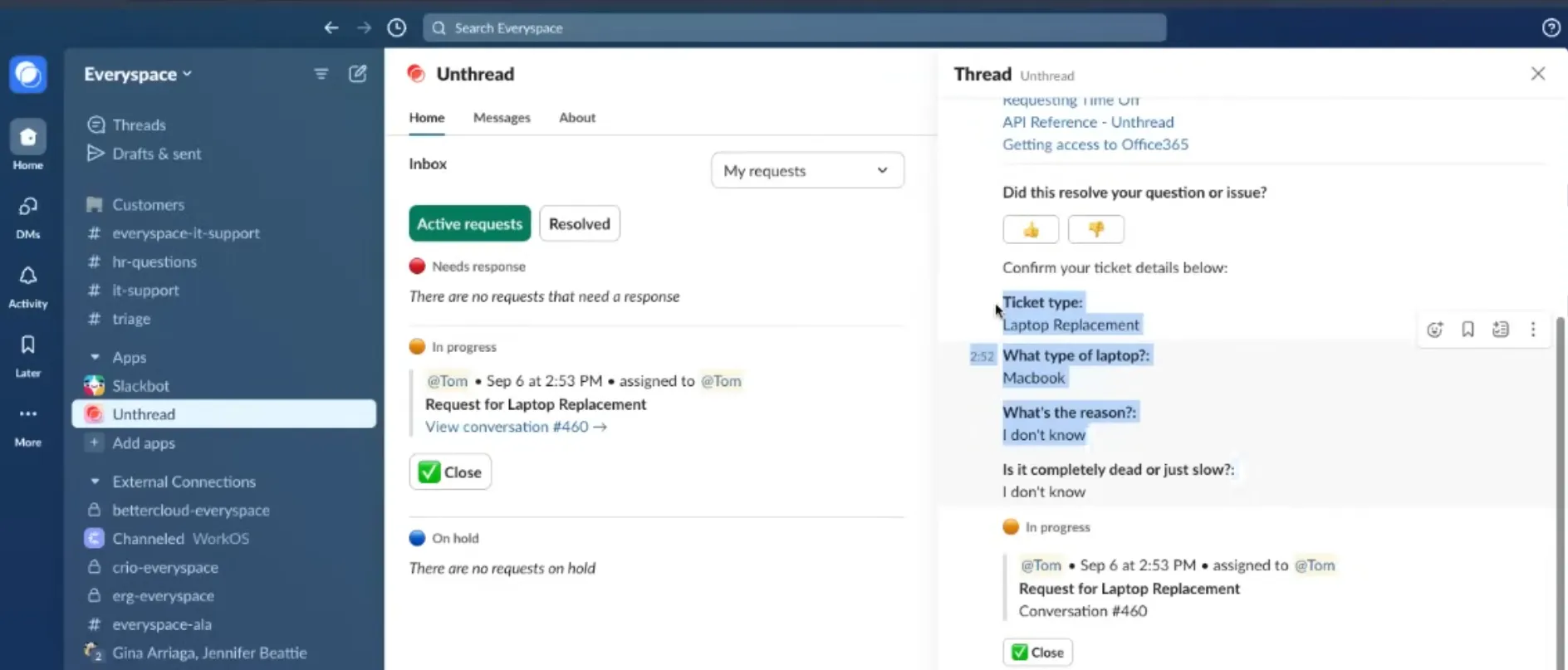Viewport: 1568px width, 670px height.
Task: Collapse the Apps section
Action: pyautogui.click(x=96, y=357)
